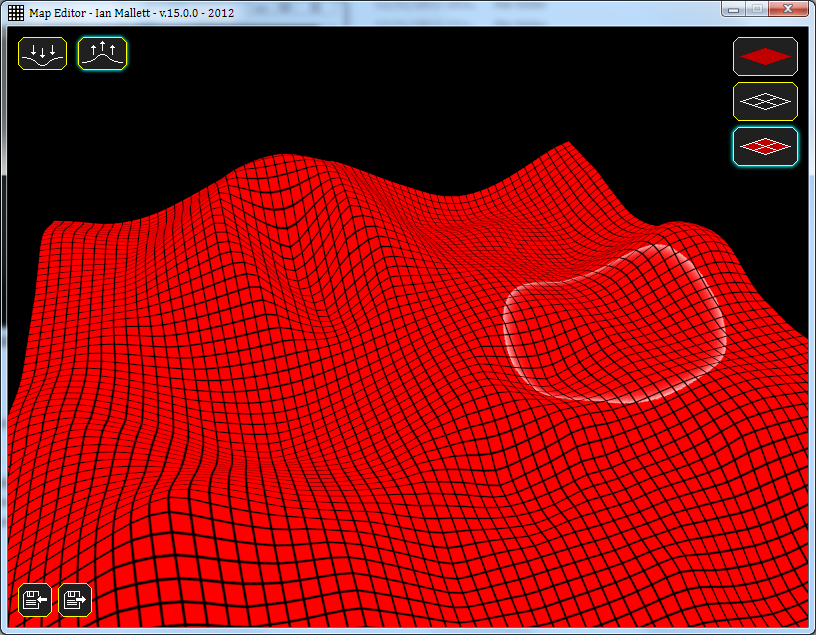
Task: Switch to solid red fill render mode
Action: 765,56
